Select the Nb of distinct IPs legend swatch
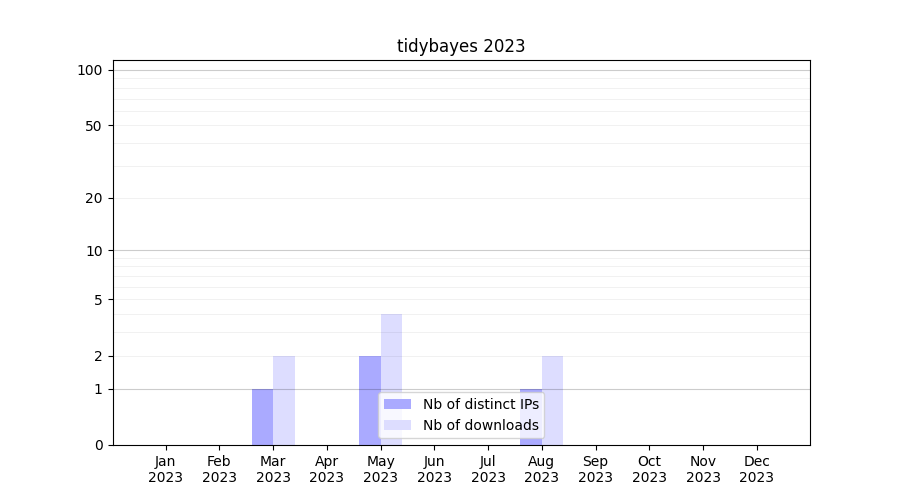The width and height of the screenshot is (900, 500). click(397, 404)
